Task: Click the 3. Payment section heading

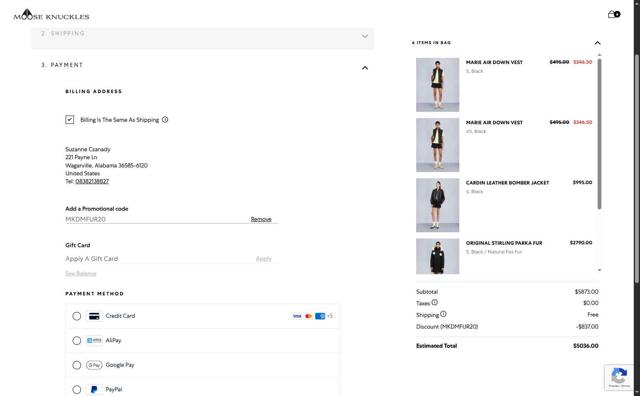Action: pyautogui.click(x=62, y=65)
